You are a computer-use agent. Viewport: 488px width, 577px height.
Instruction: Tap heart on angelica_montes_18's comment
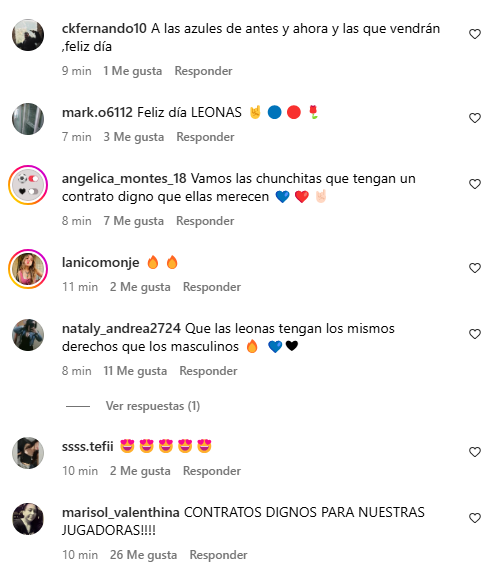point(475,184)
